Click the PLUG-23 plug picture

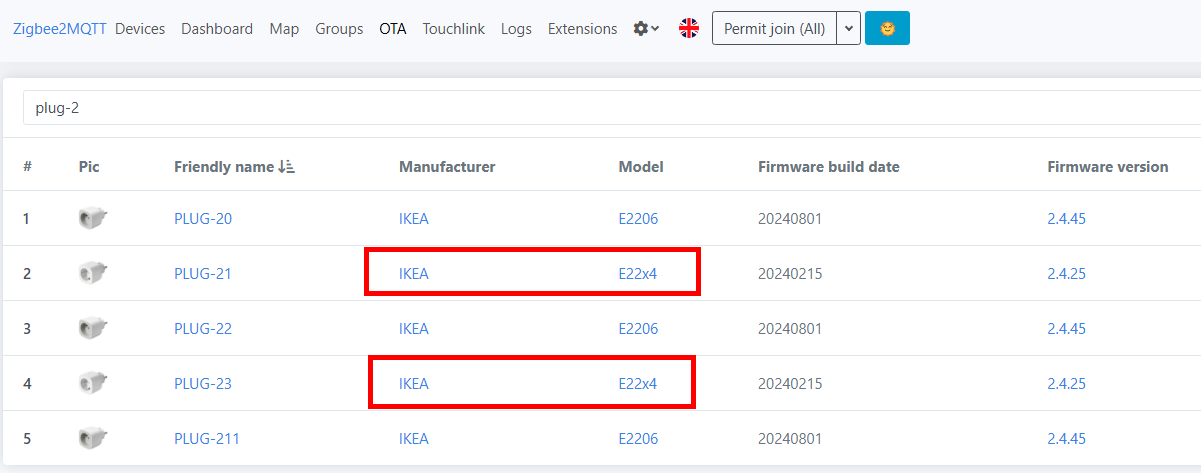coord(92,383)
